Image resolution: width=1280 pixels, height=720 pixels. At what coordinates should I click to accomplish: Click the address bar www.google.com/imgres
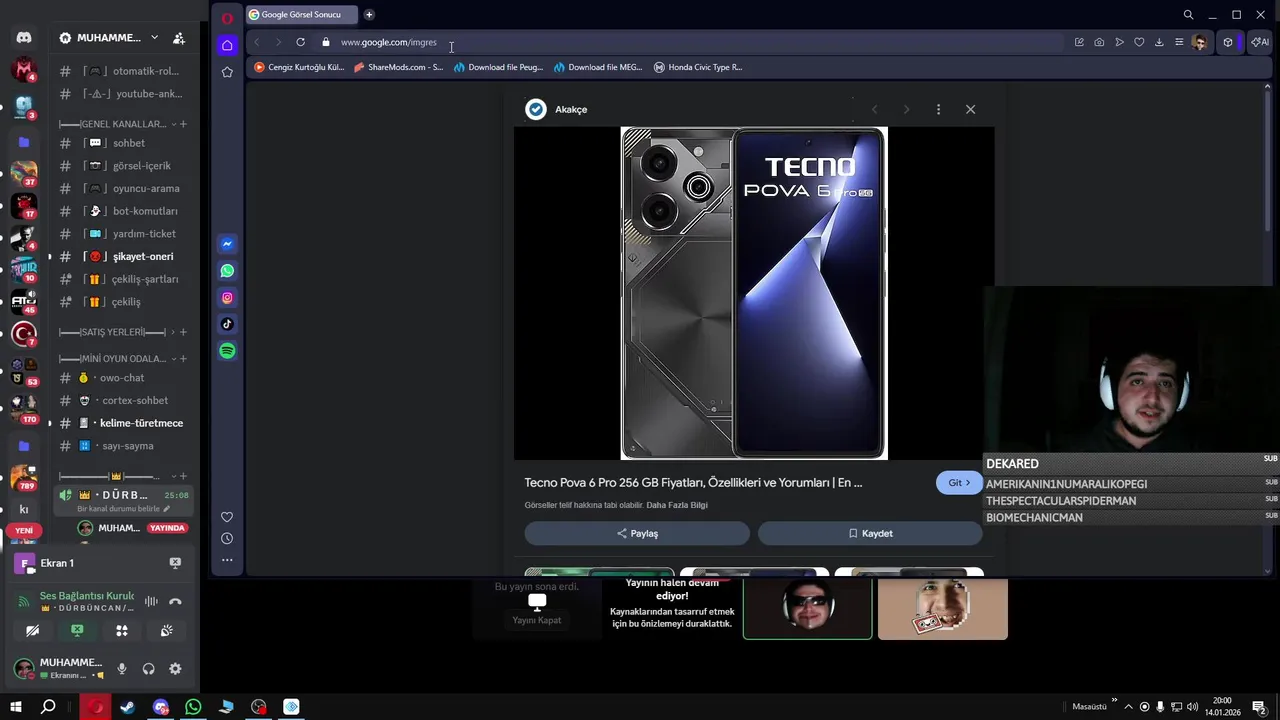tap(388, 42)
